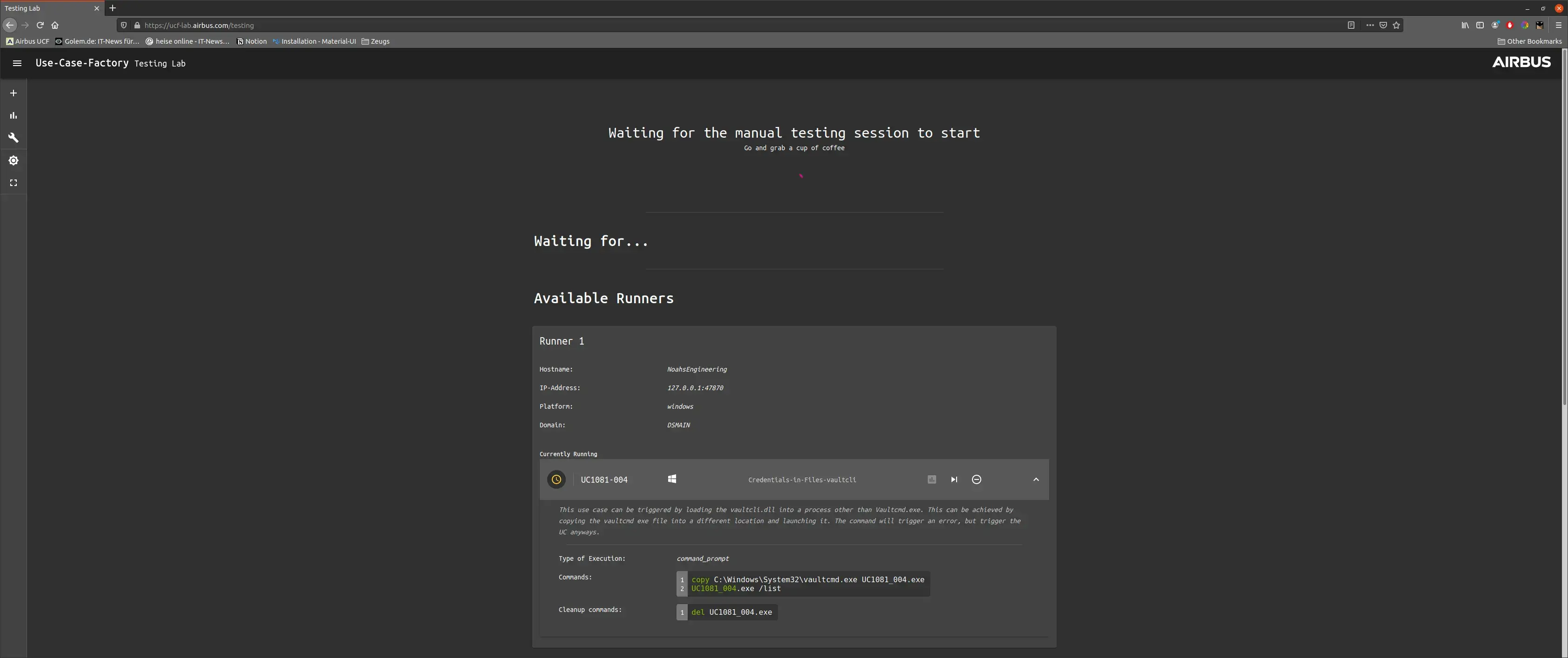This screenshot has height=658, width=1568.
Task: Open the gear settings icon in sidebar
Action: click(13, 160)
